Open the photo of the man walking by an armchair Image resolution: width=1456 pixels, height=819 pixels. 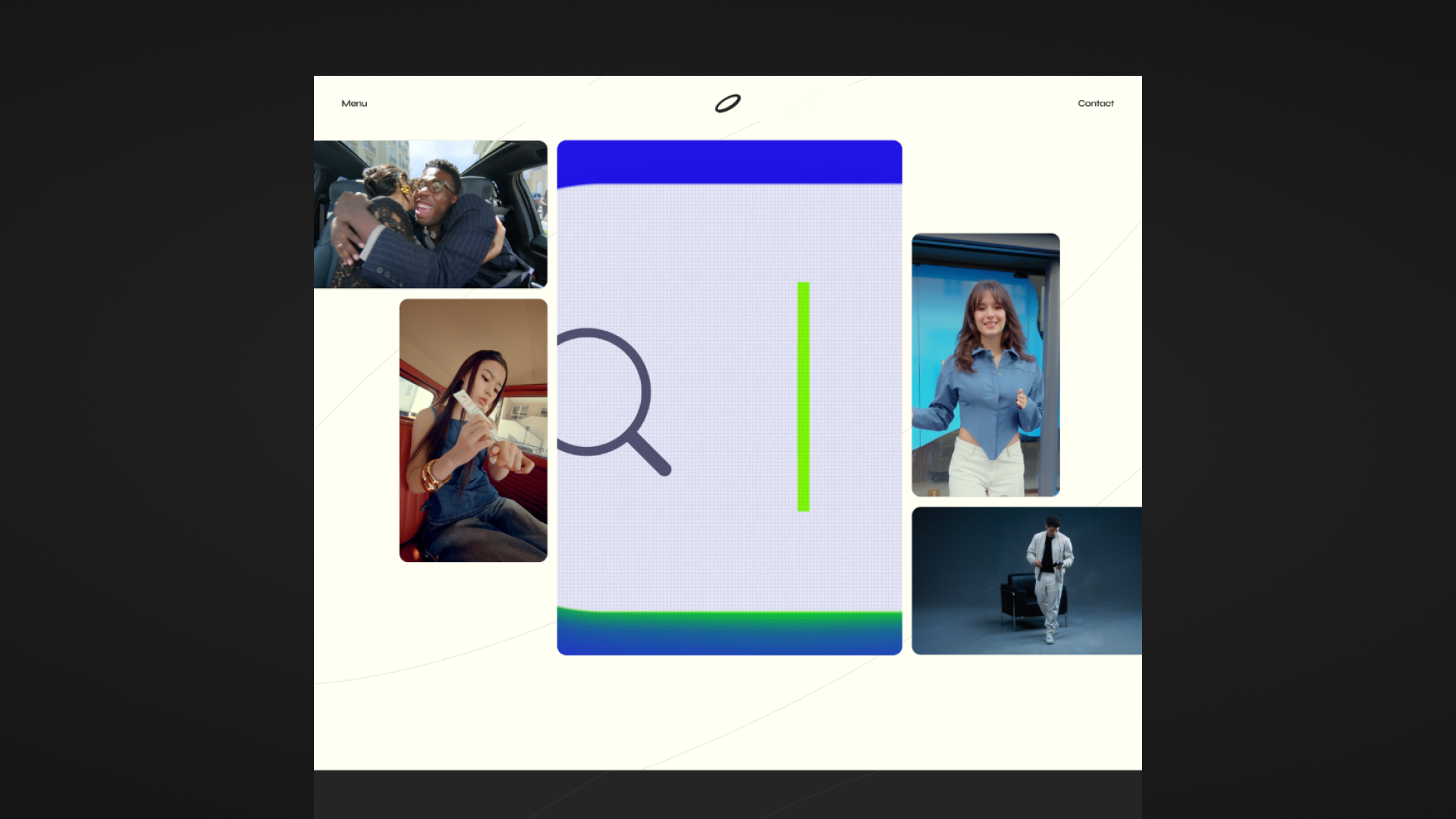(x=1027, y=581)
